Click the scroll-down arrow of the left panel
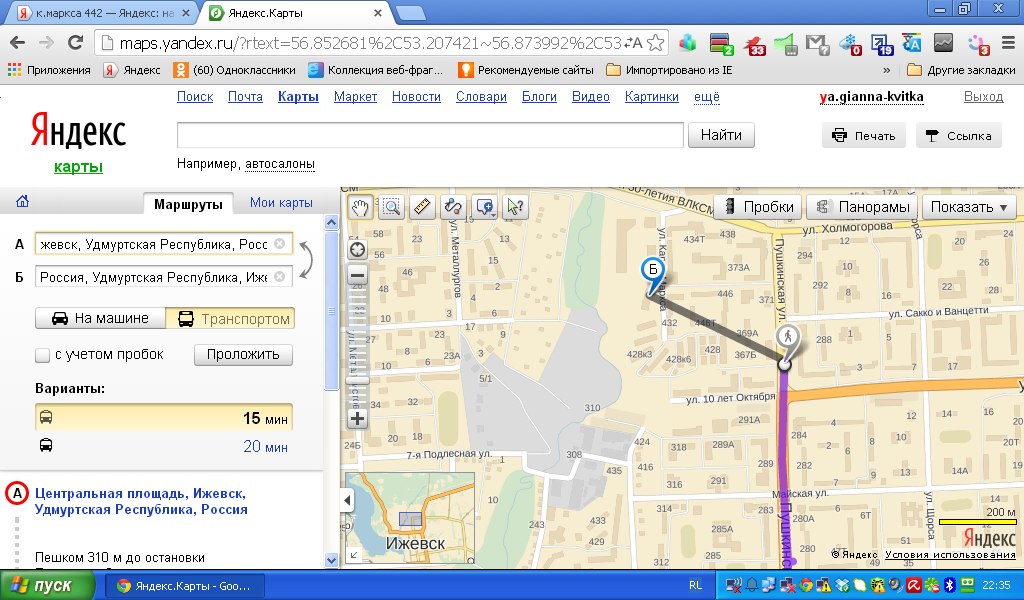Viewport: 1024px width, 600px height. point(331,560)
